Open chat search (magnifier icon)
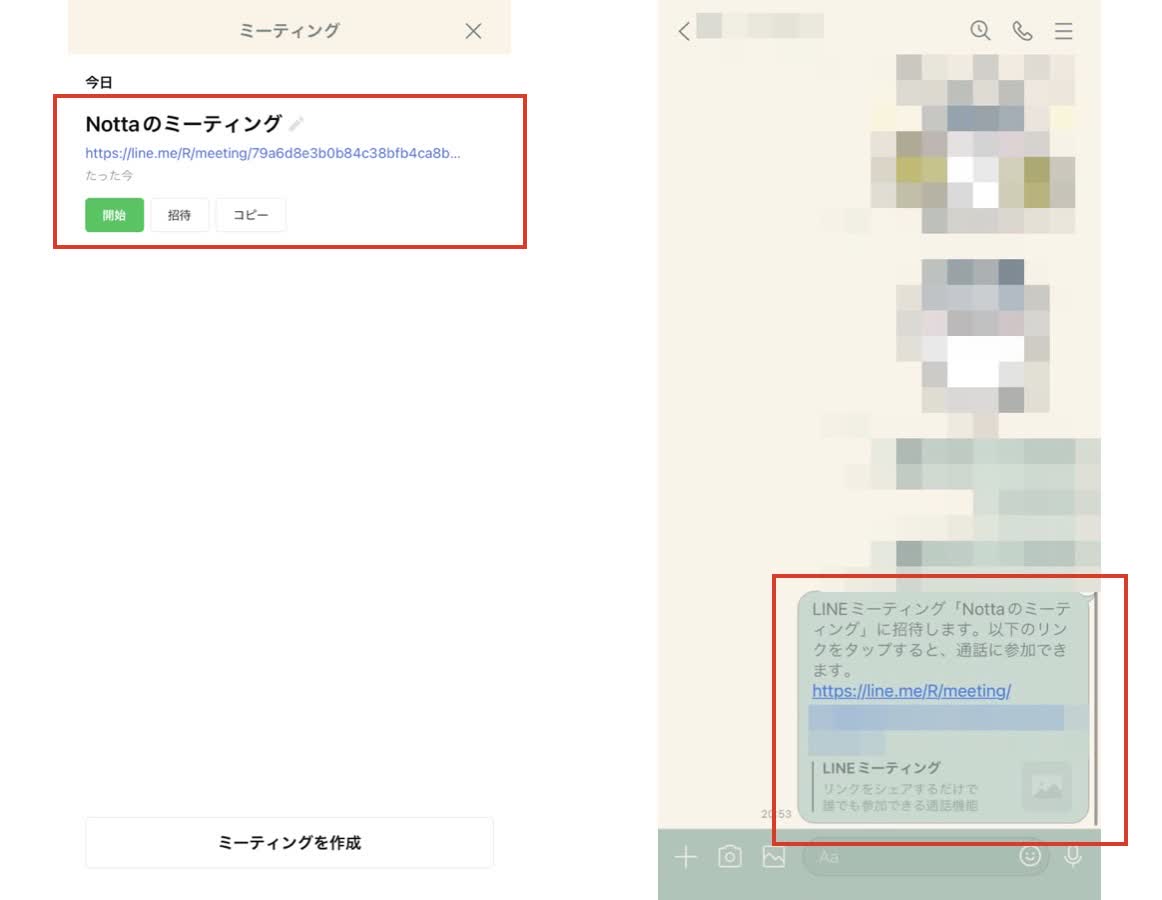 980,30
